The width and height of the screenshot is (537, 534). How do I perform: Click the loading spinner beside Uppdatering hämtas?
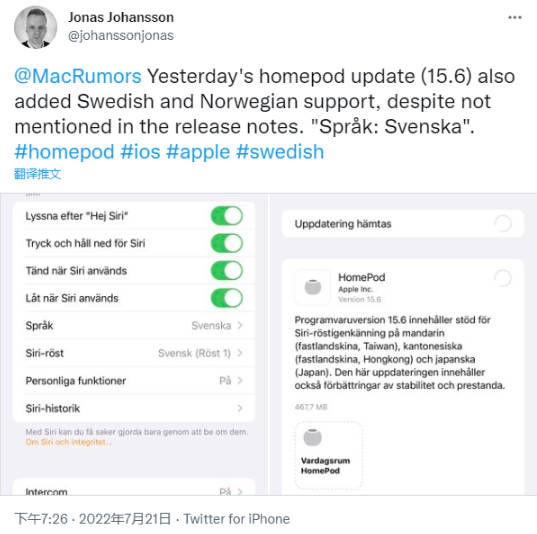point(503,224)
